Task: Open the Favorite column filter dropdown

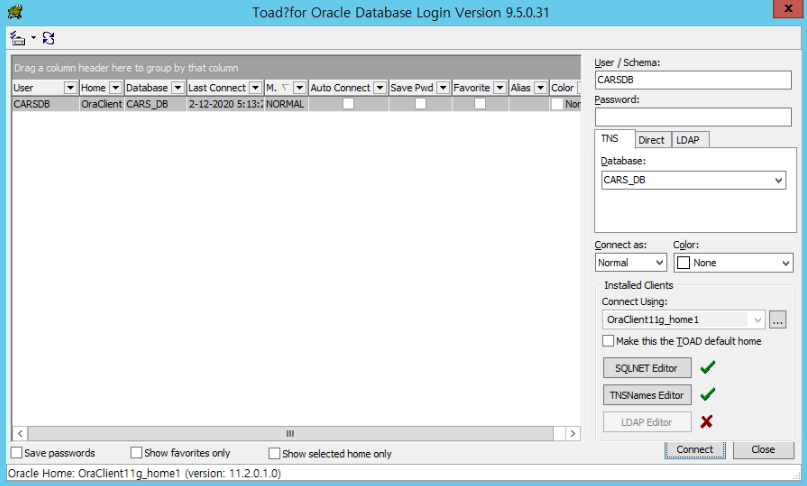Action: (500, 88)
